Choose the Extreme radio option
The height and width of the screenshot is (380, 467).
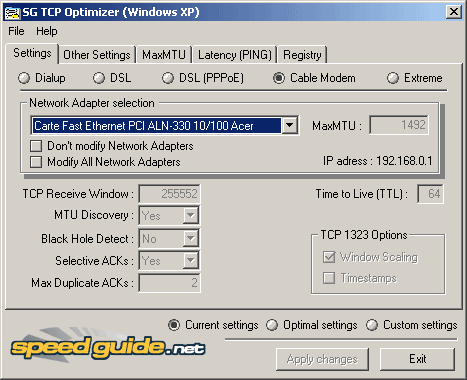point(415,78)
